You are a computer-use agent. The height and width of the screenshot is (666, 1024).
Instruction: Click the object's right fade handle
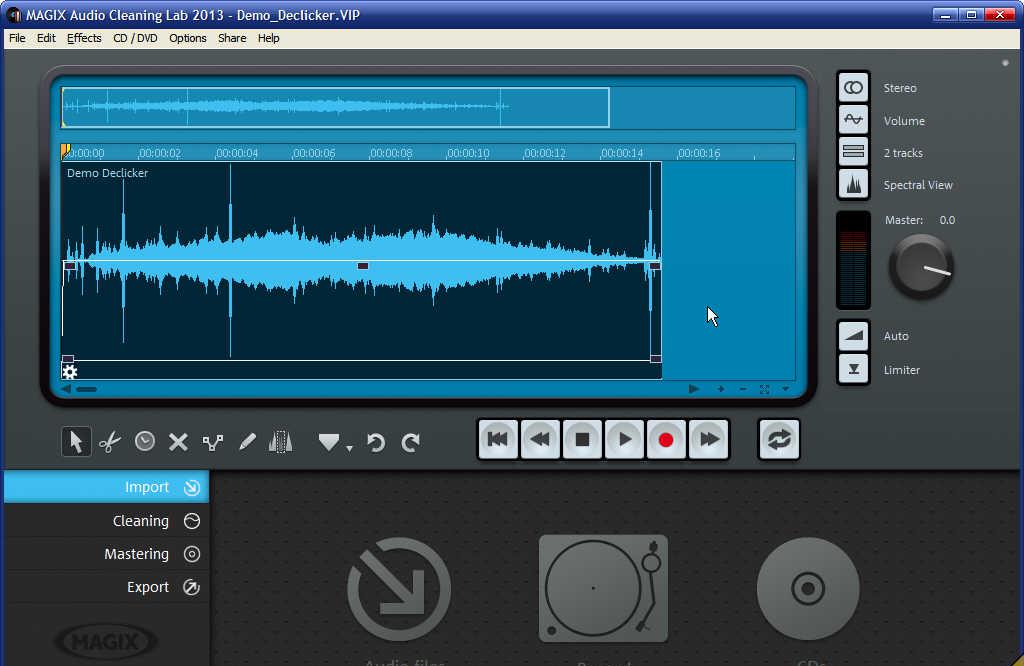pos(654,266)
